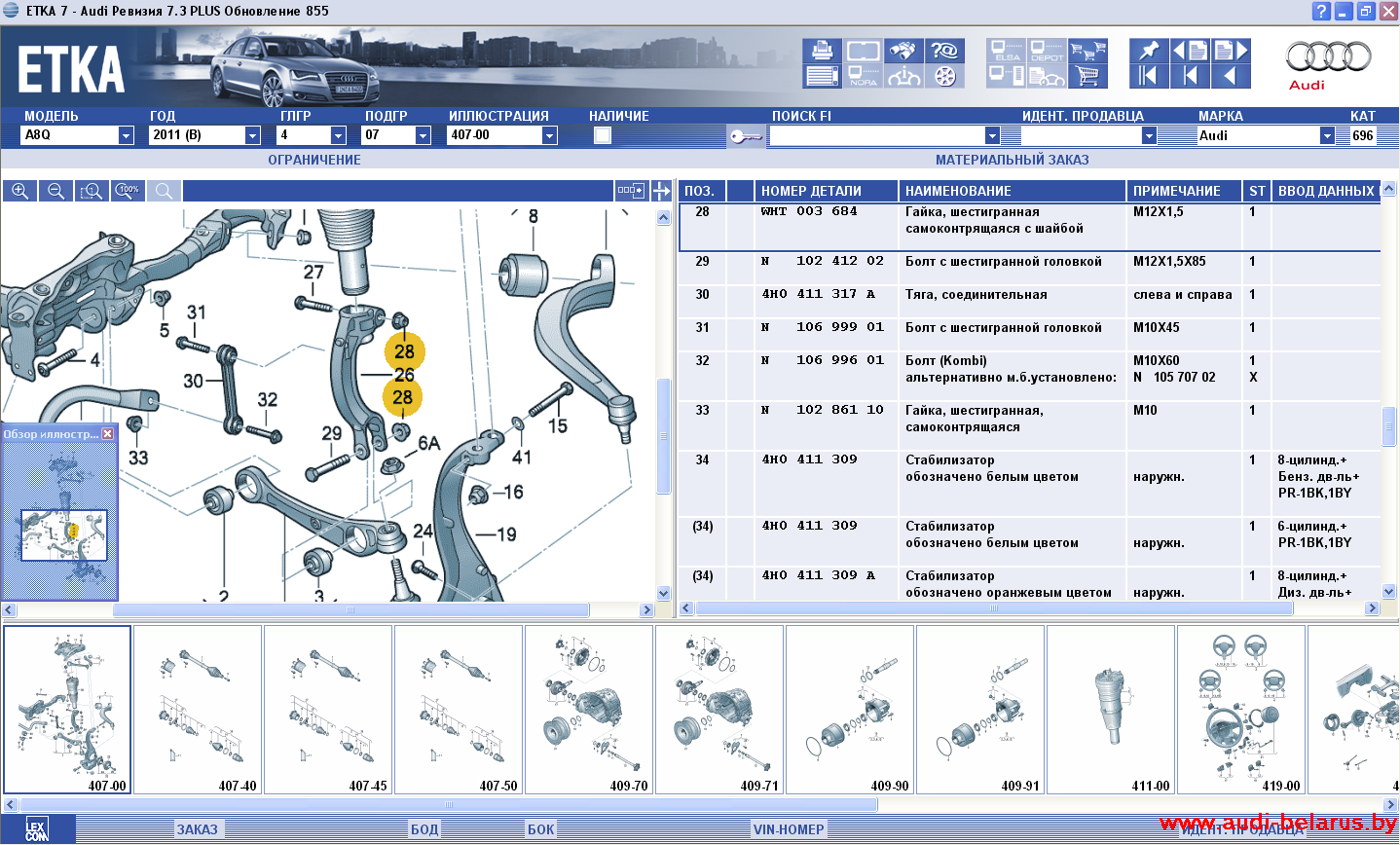This screenshot has height=845, width=1400.
Task: Switch to the VIN-НОМЕР tab
Action: click(x=789, y=829)
